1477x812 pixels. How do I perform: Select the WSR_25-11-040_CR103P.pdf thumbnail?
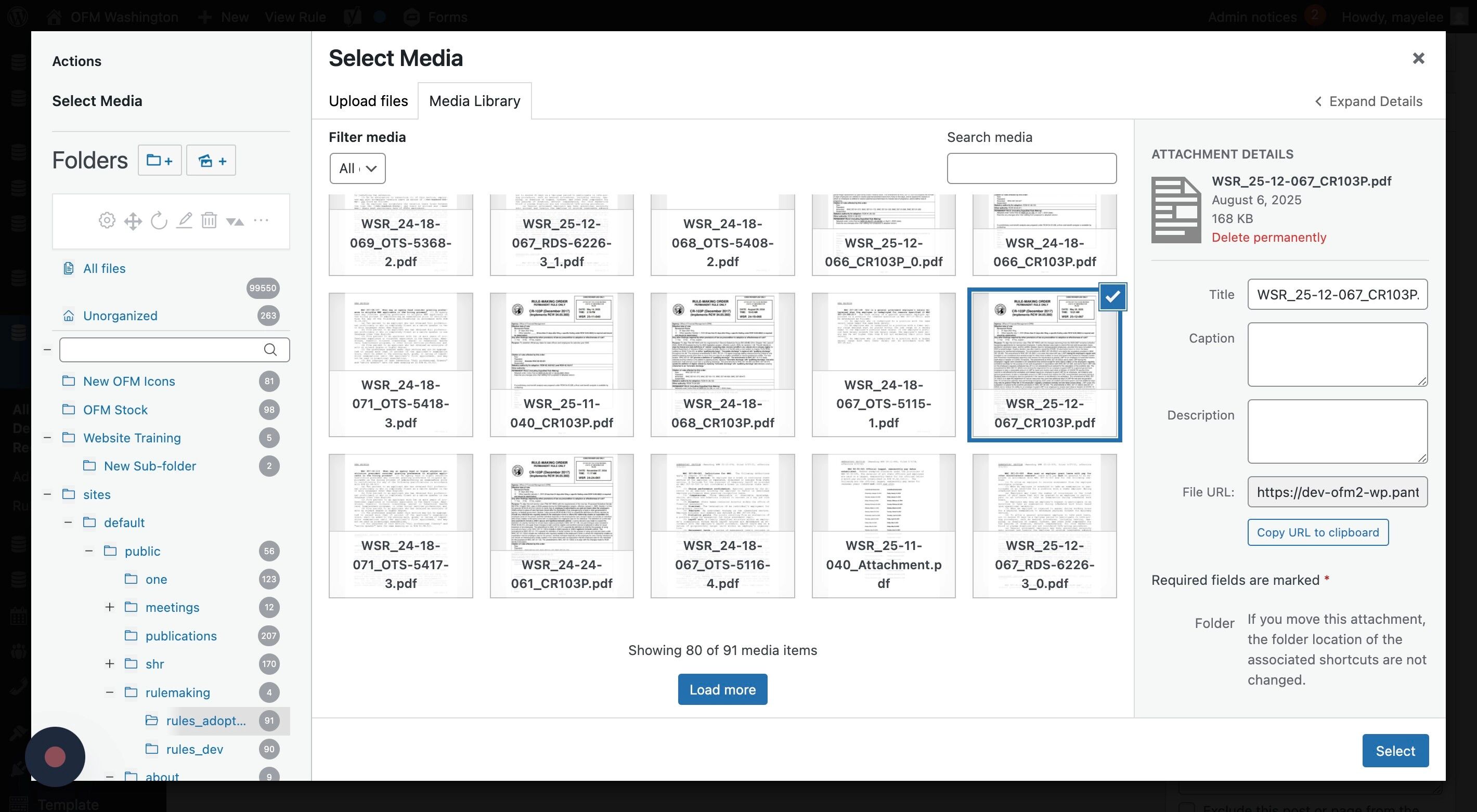561,364
